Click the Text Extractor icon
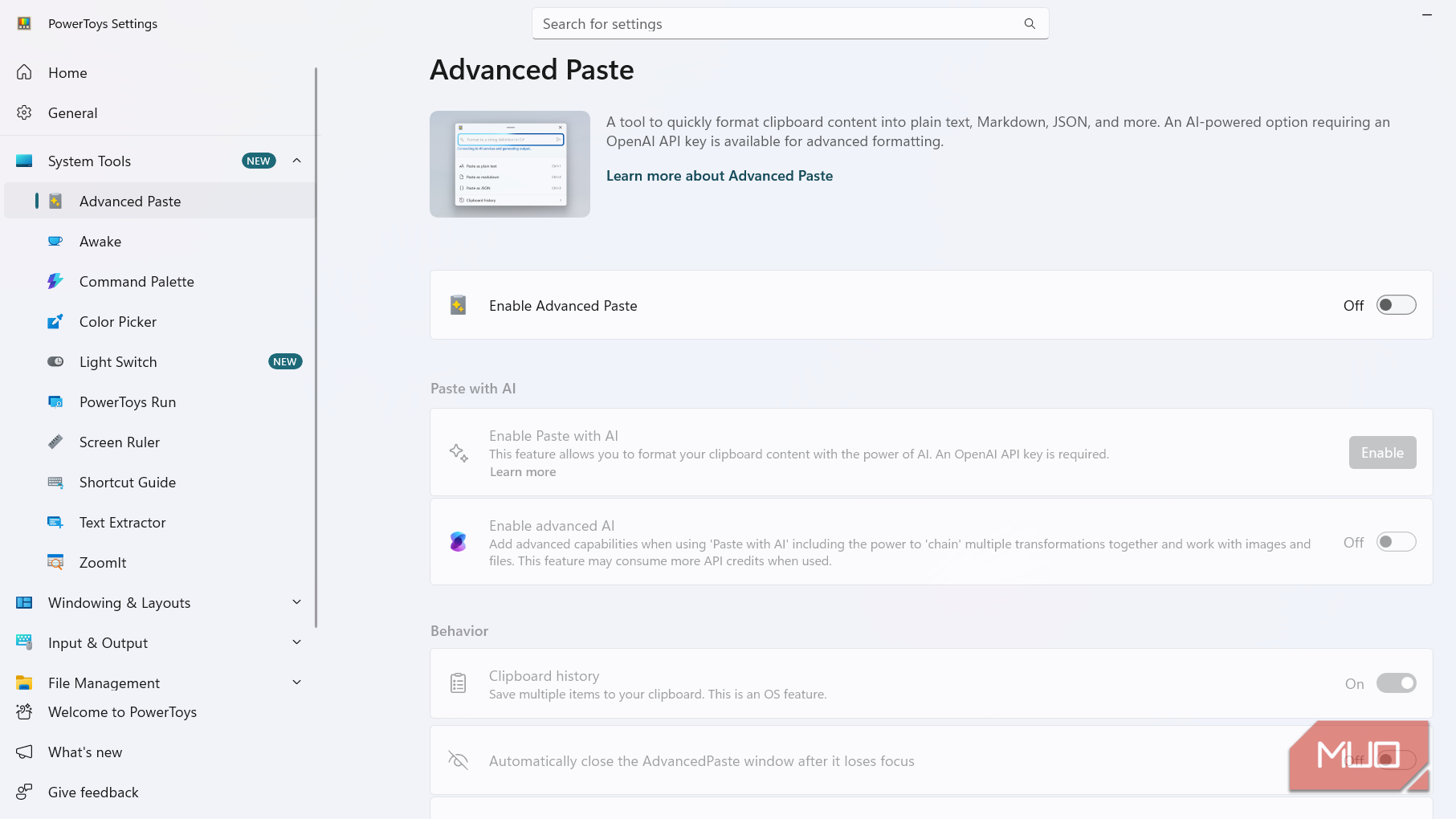This screenshot has height=819, width=1456. pyautogui.click(x=55, y=522)
